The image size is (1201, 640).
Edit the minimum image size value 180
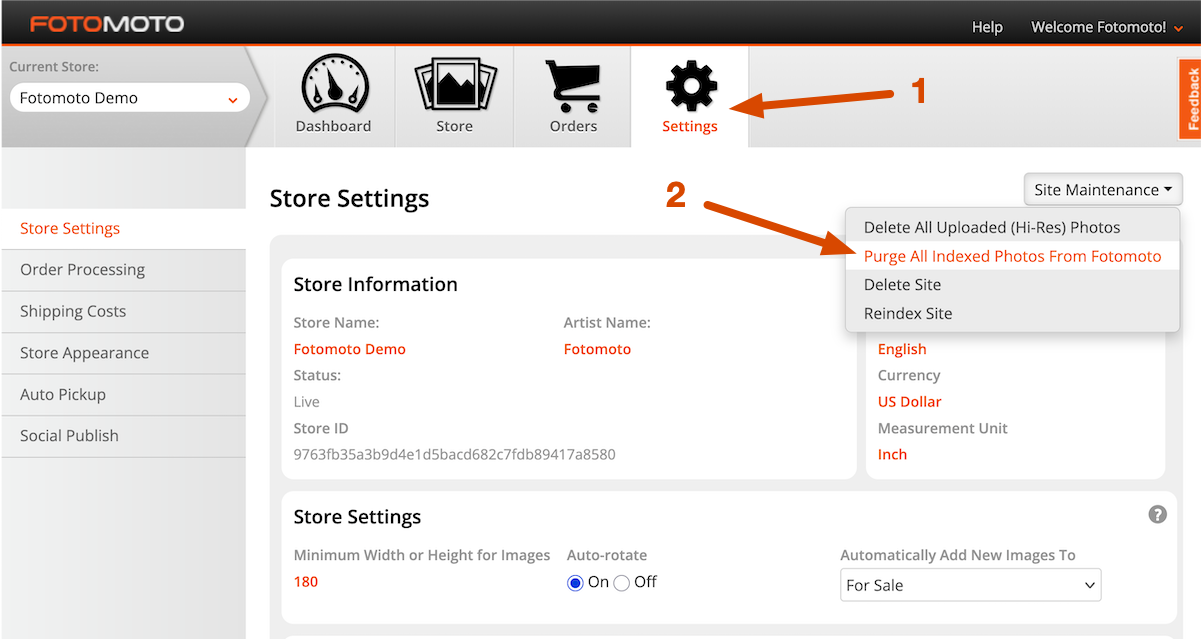[306, 582]
